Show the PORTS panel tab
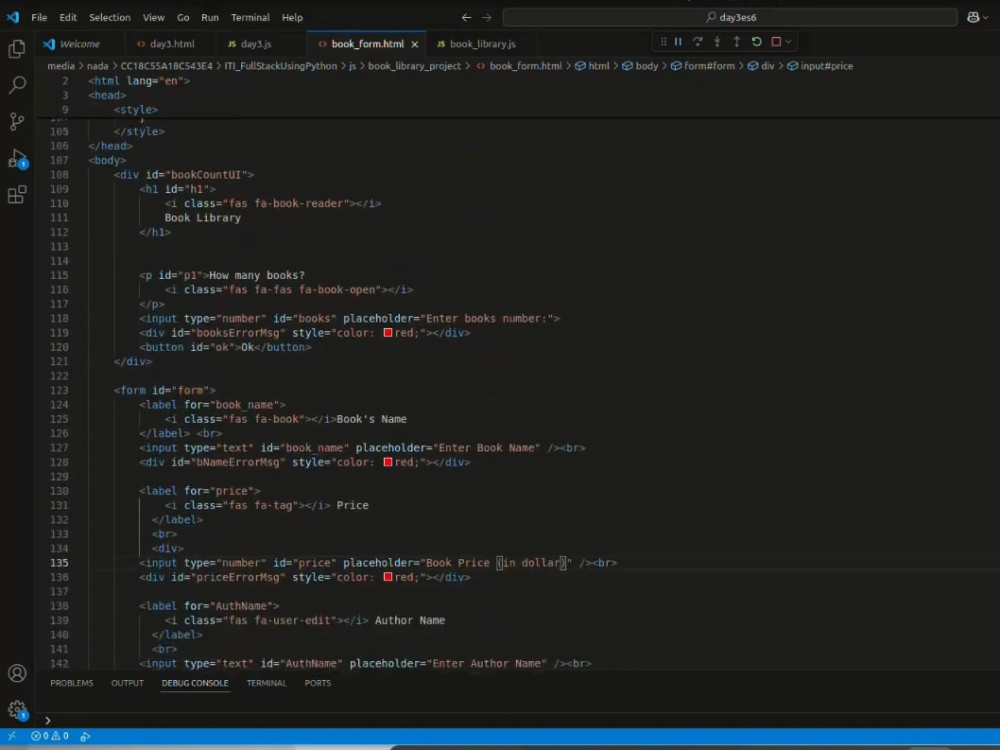This screenshot has width=1000, height=750. tap(318, 683)
